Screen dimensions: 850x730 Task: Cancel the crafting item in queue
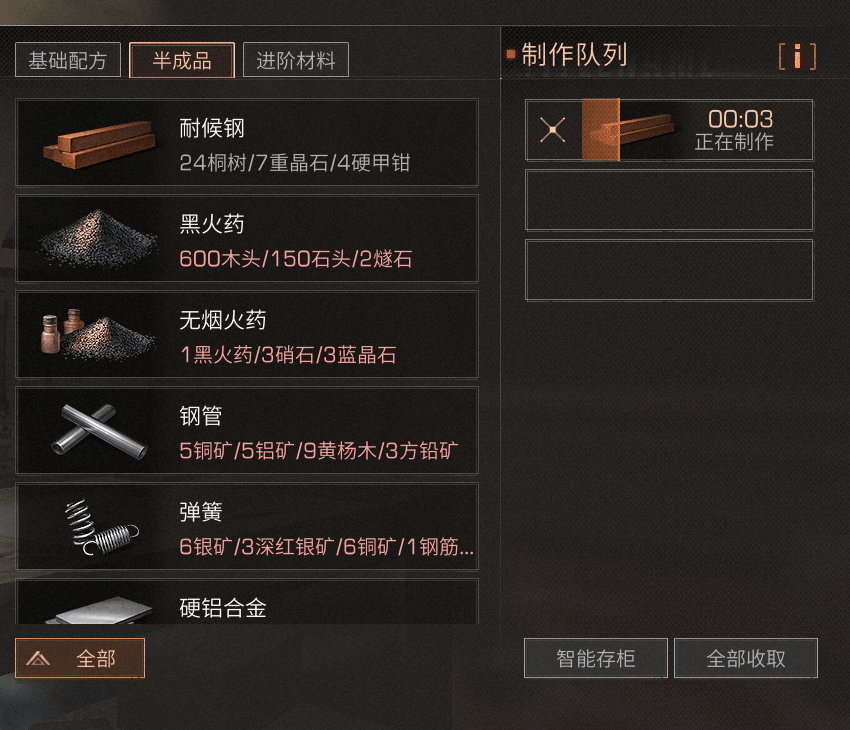552,130
